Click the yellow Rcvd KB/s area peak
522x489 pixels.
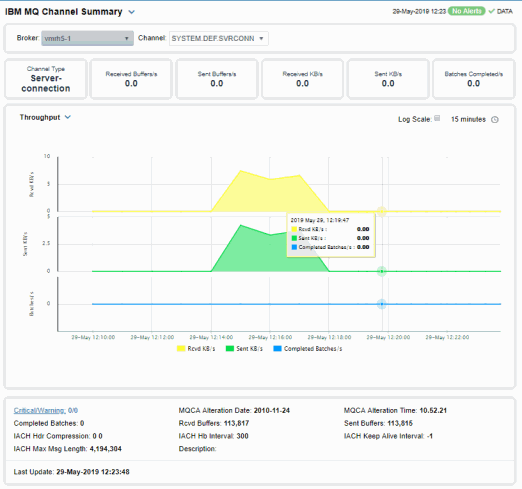(241, 171)
